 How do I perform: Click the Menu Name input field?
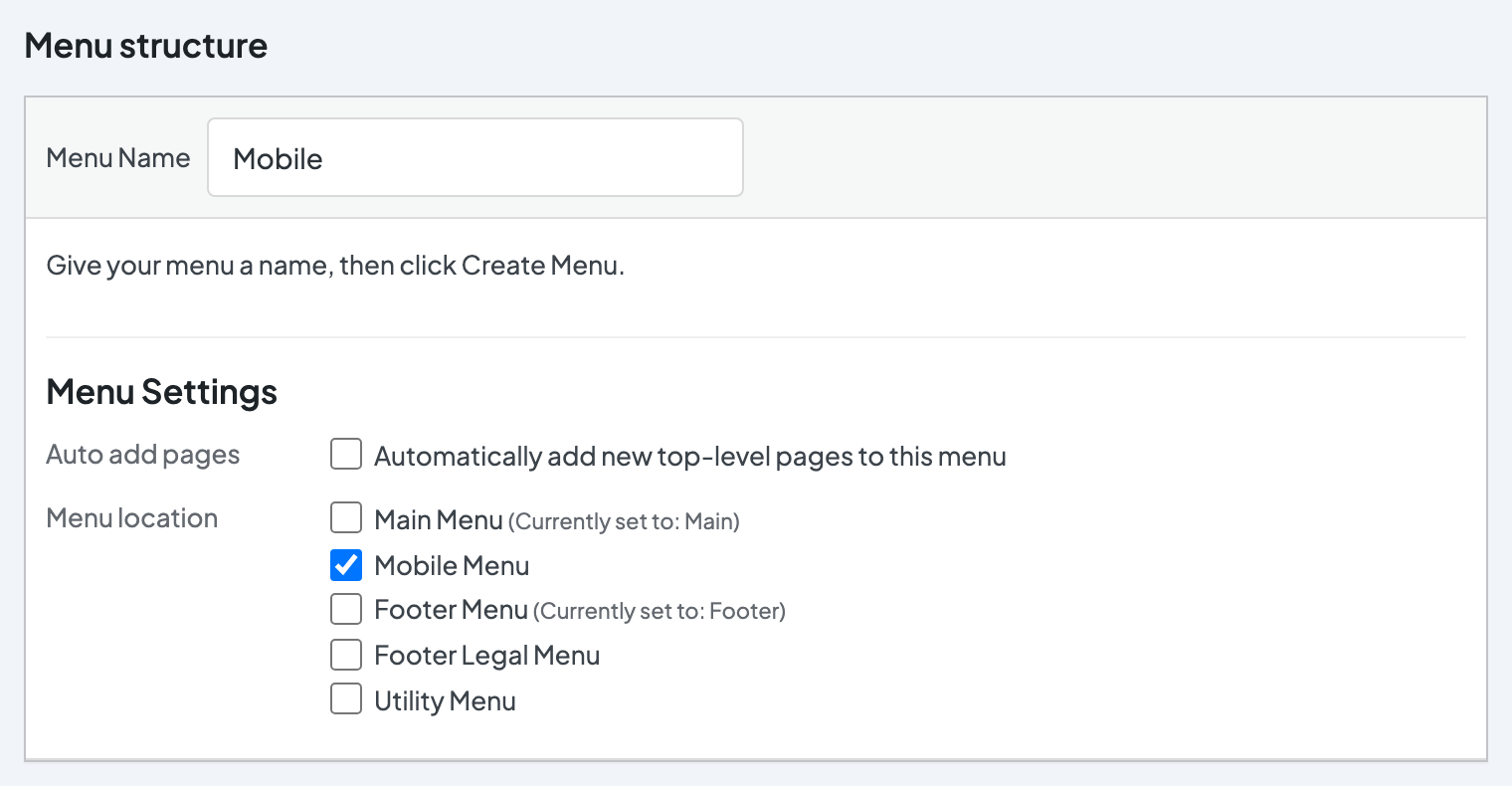coord(474,157)
